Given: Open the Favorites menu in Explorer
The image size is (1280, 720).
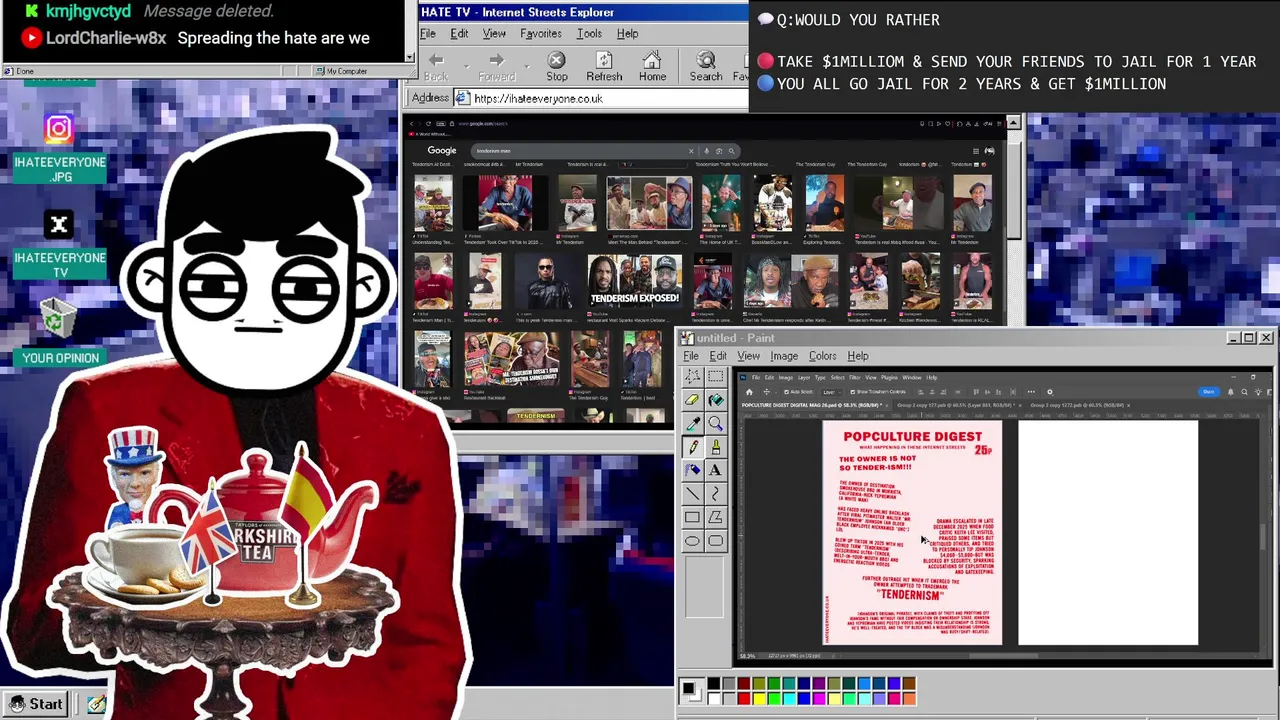Looking at the screenshot, I should tap(540, 34).
